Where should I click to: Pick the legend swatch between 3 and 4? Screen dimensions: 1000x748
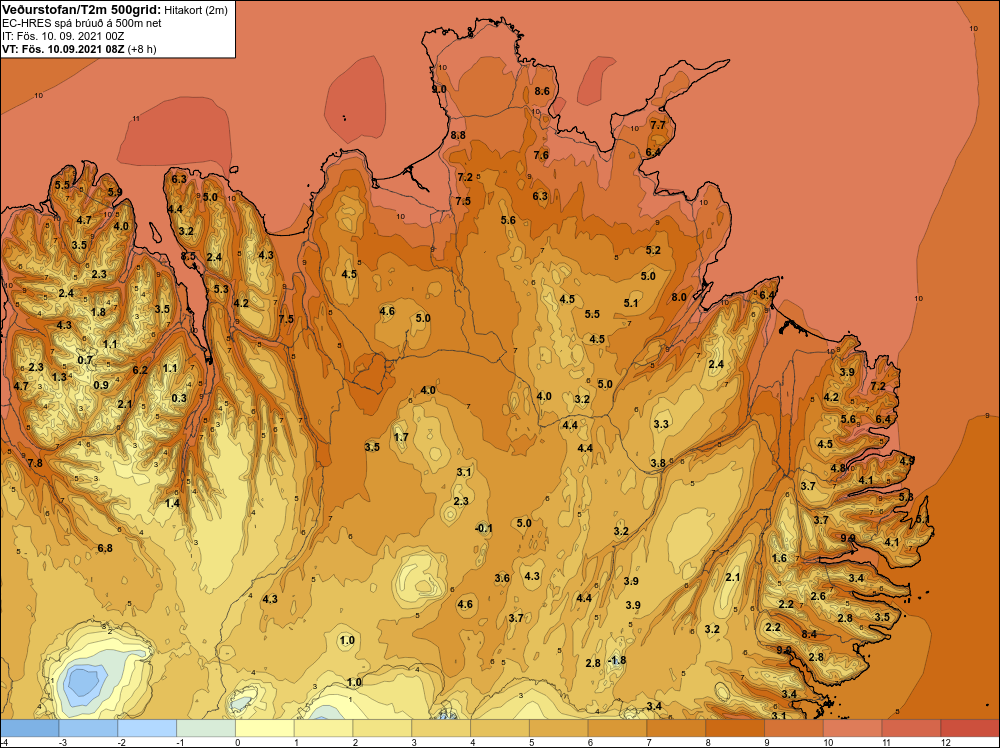click(441, 728)
